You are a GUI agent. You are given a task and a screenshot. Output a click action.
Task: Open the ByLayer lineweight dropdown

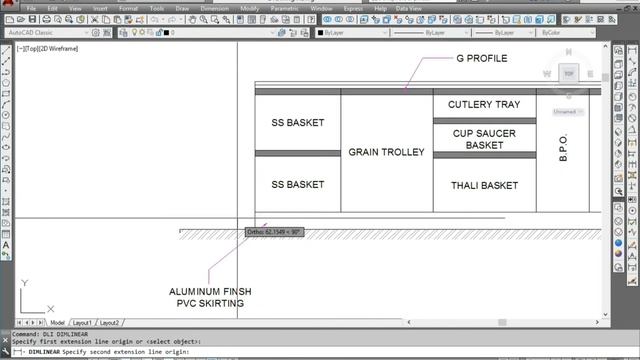point(503,33)
